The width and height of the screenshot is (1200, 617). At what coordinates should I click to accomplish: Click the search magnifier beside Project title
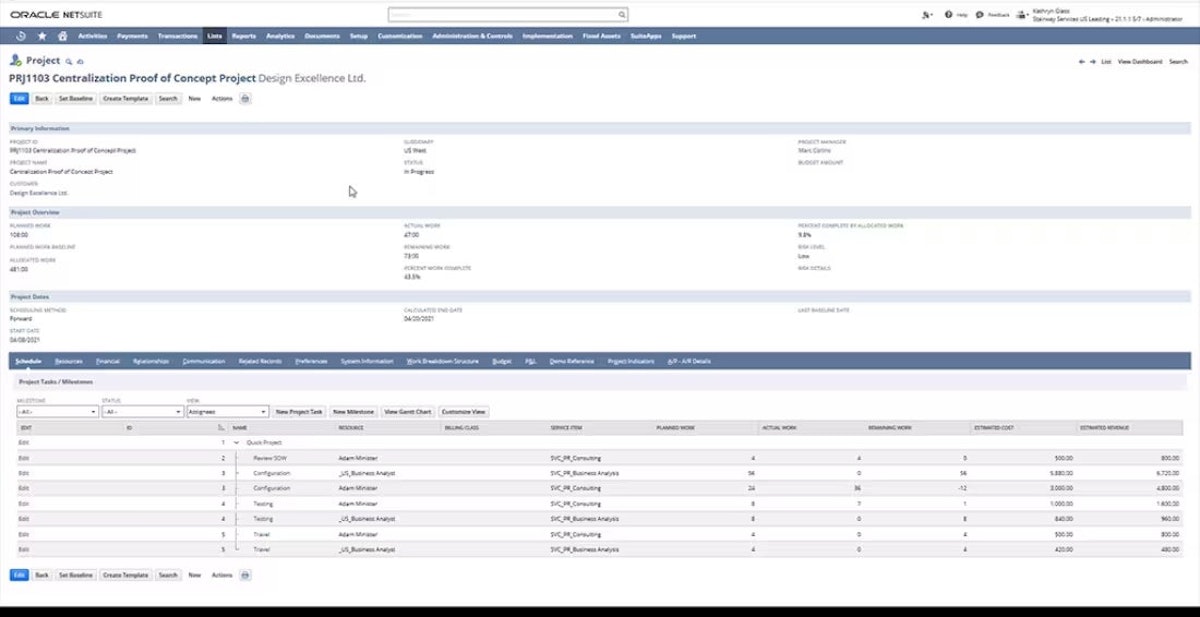pyautogui.click(x=69, y=61)
